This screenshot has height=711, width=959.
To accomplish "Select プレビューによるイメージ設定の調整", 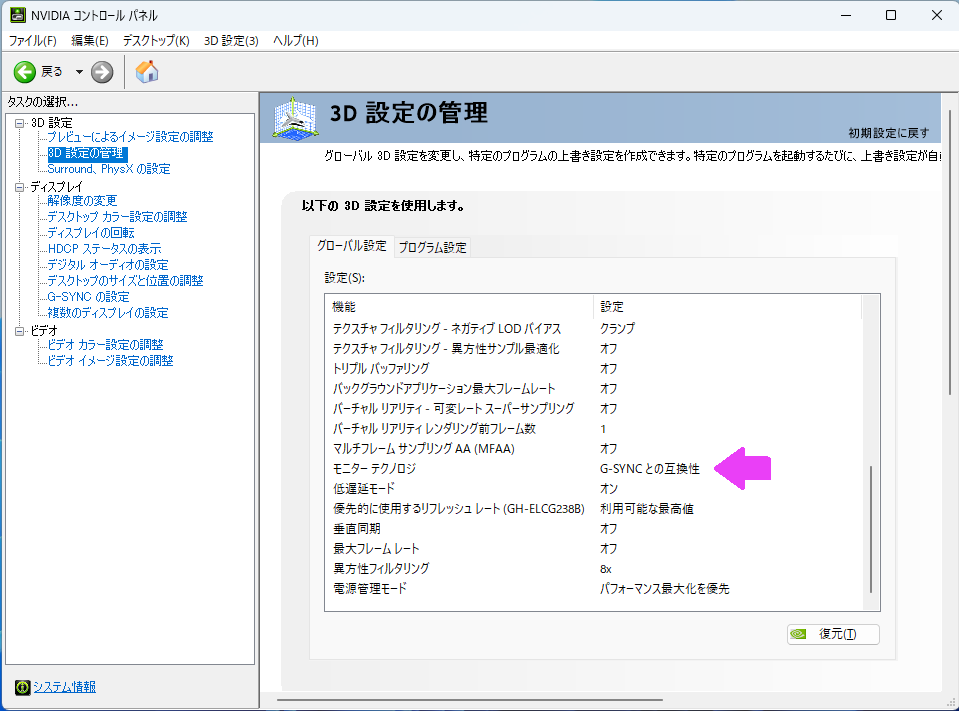I will [x=130, y=137].
